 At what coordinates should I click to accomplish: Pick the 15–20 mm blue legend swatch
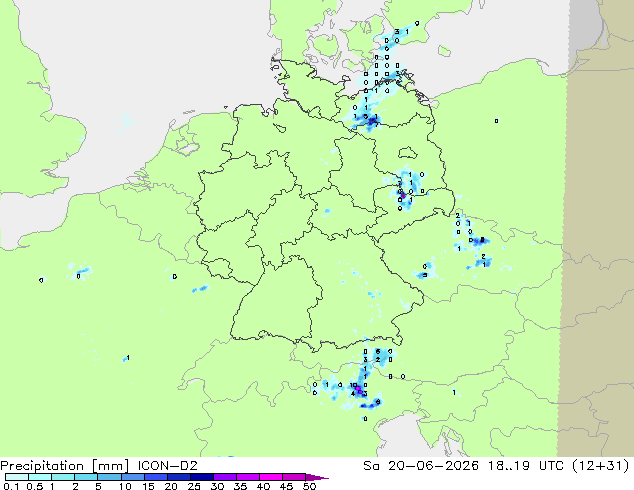tap(155, 477)
